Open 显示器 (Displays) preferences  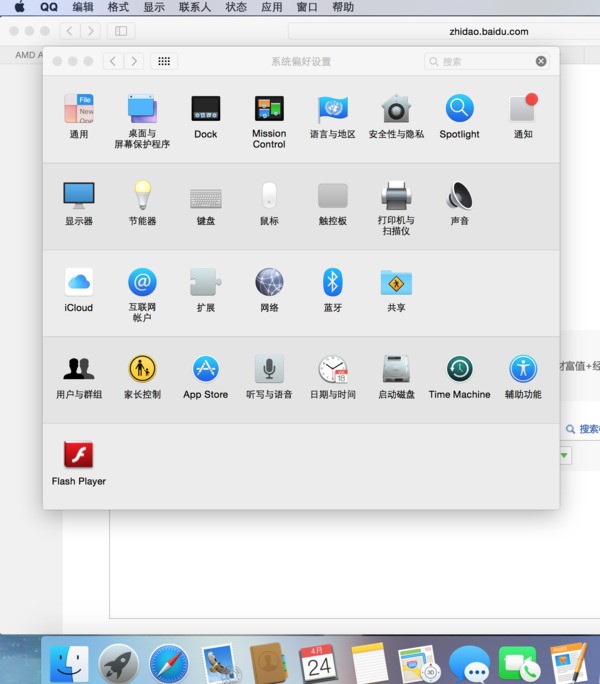[x=79, y=202]
